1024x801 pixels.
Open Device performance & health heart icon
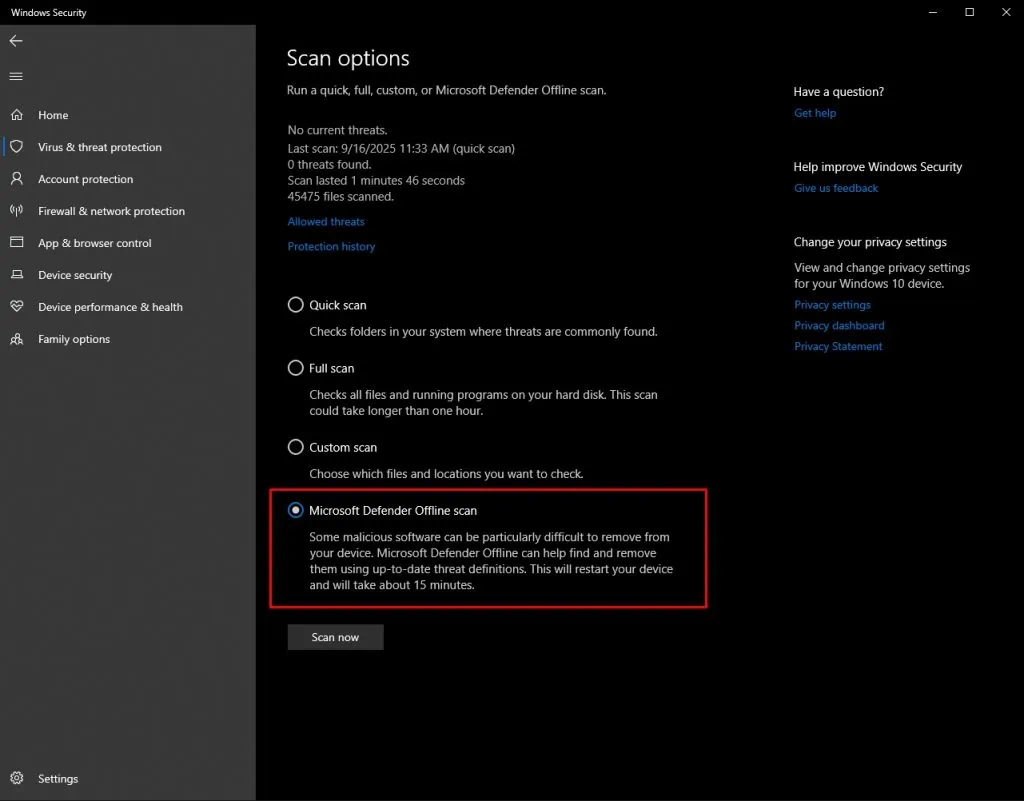[16, 307]
